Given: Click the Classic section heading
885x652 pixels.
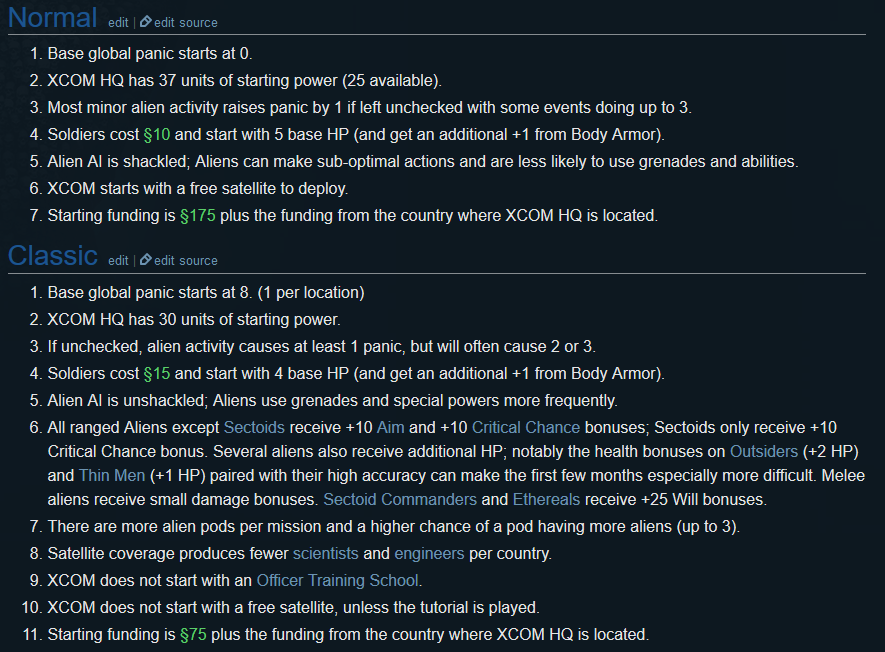Looking at the screenshot, I should click(52, 256).
